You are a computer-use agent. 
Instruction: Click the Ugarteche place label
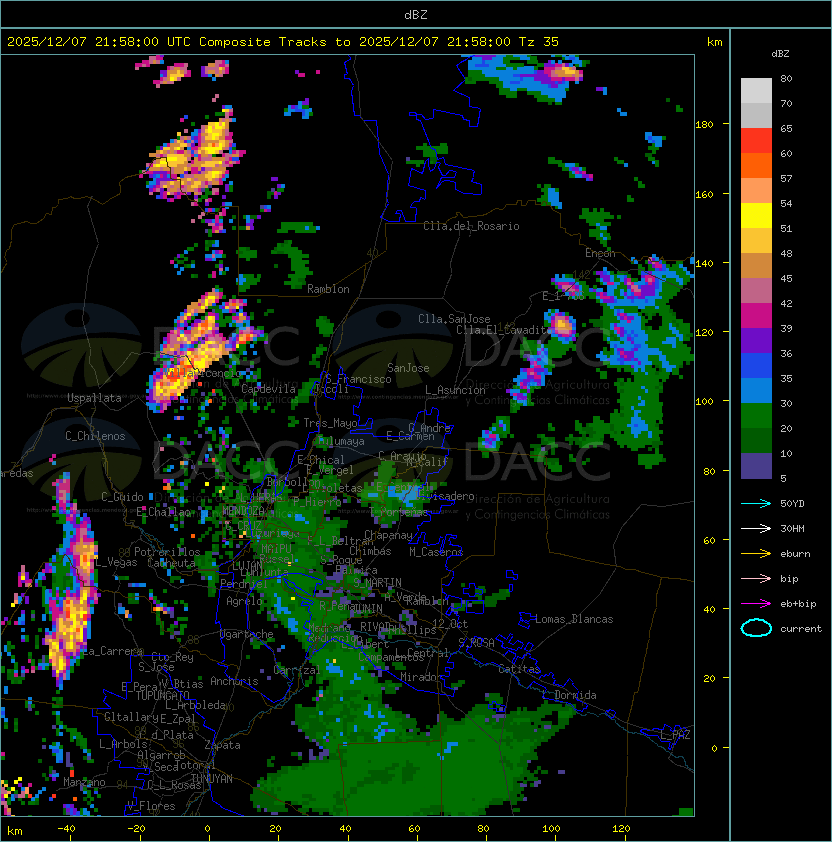pos(247,634)
